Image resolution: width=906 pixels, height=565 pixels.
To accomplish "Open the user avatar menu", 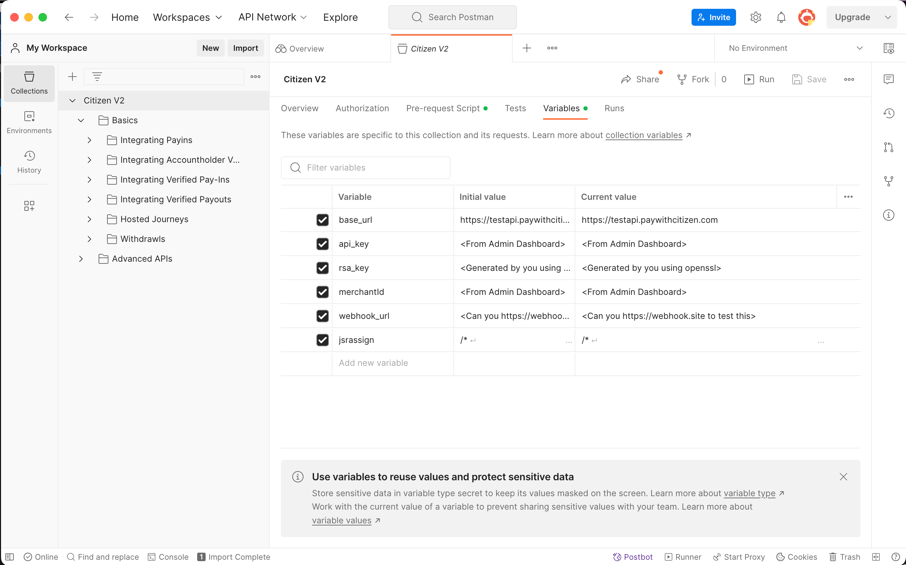I will click(x=807, y=17).
